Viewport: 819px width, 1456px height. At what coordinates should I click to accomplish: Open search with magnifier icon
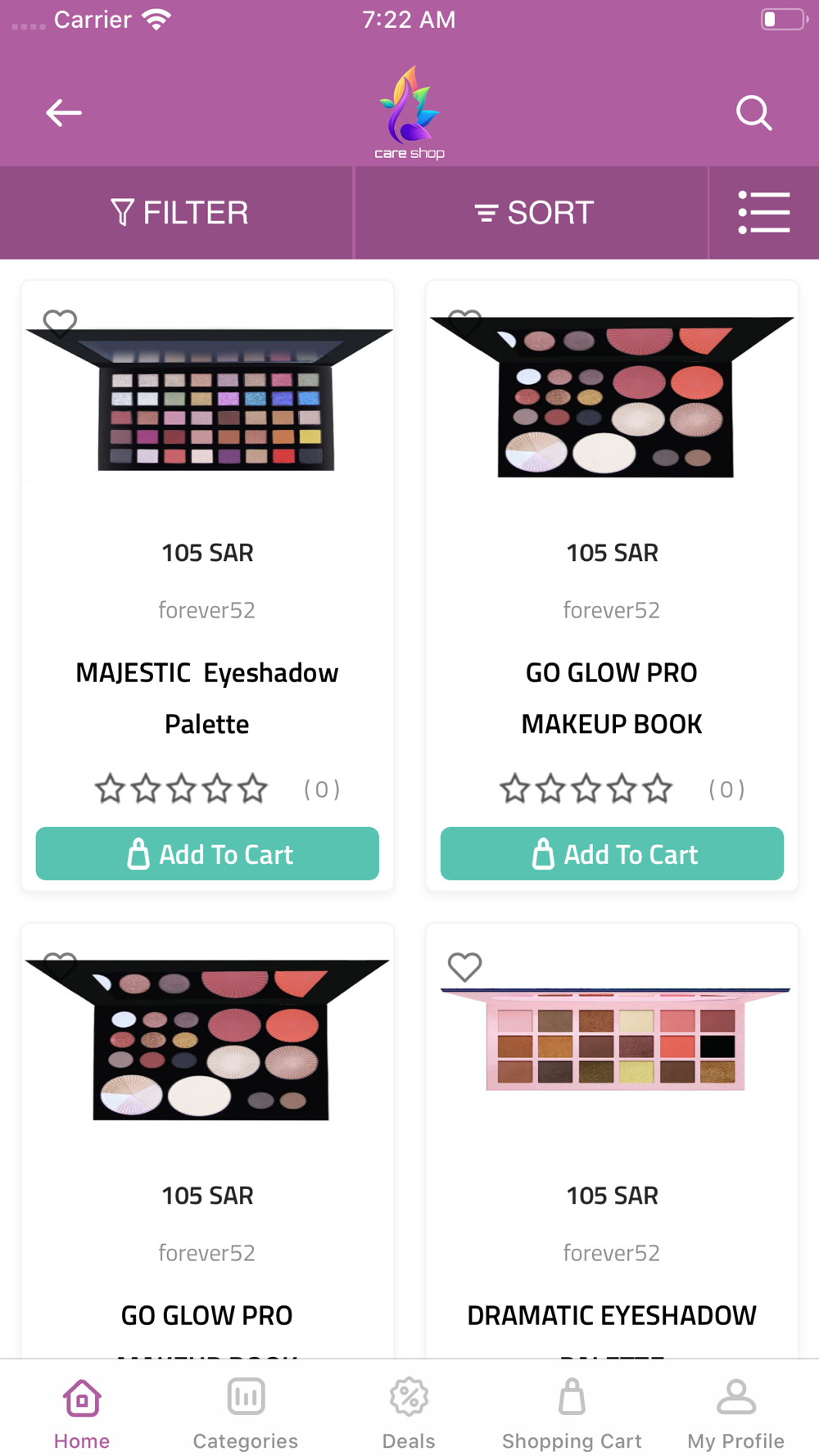[x=753, y=113]
